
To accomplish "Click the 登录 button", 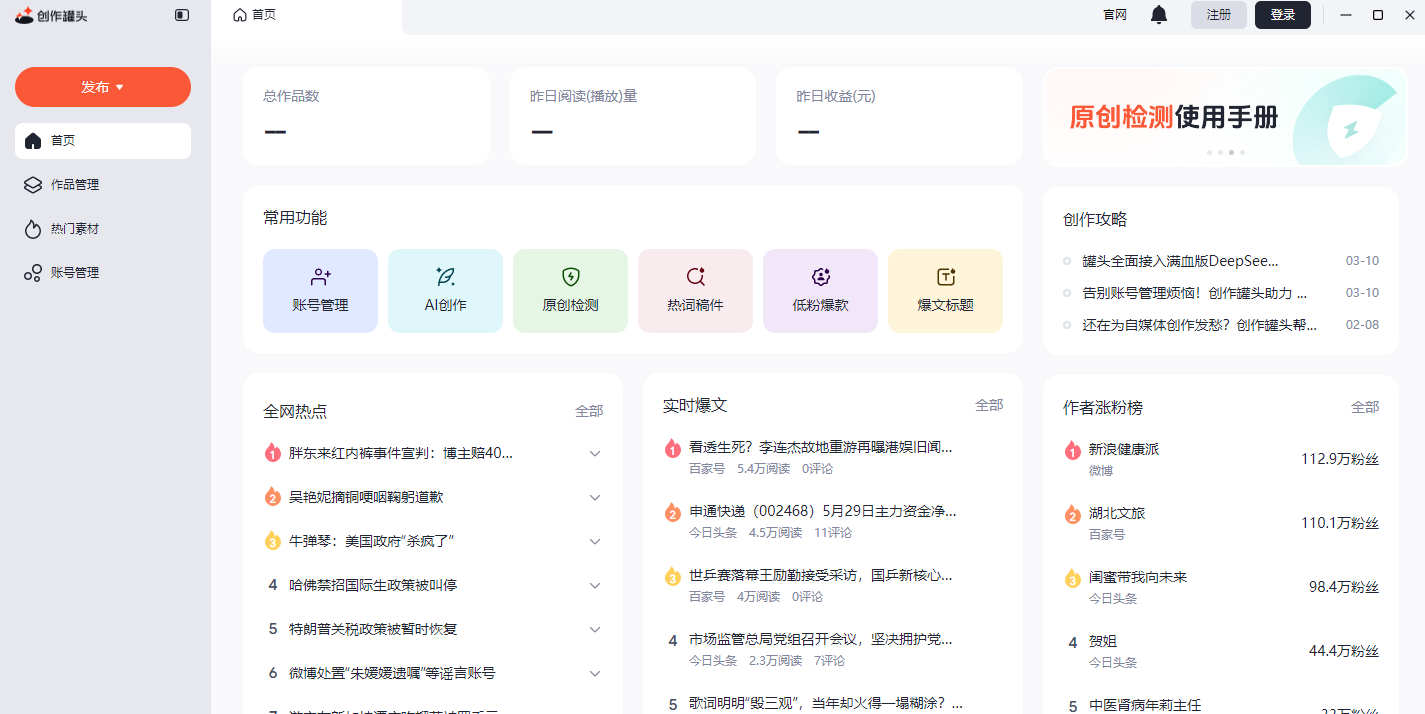I will (1282, 15).
